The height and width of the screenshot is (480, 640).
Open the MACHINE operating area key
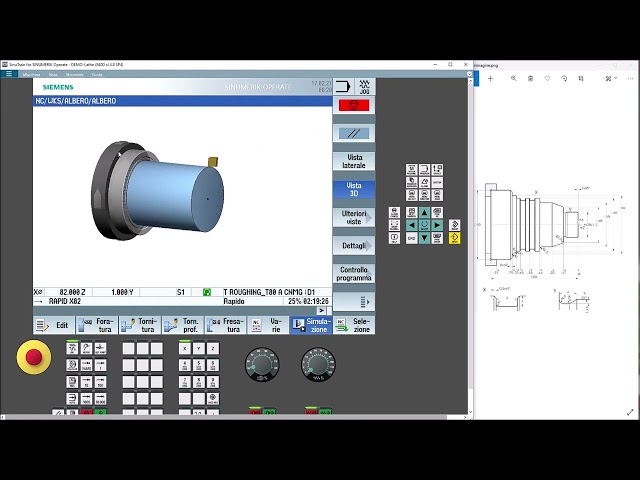(x=412, y=169)
